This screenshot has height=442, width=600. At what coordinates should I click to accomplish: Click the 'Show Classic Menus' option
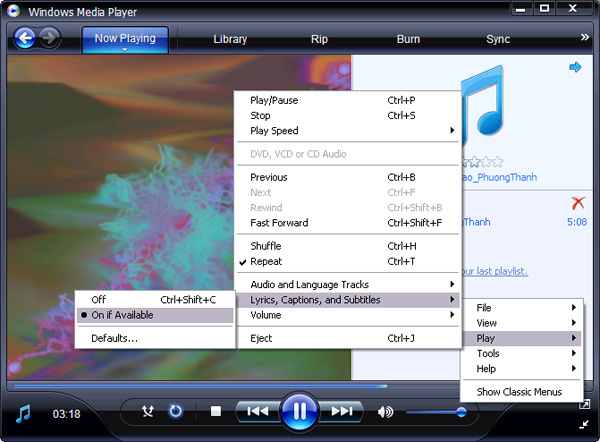click(519, 392)
